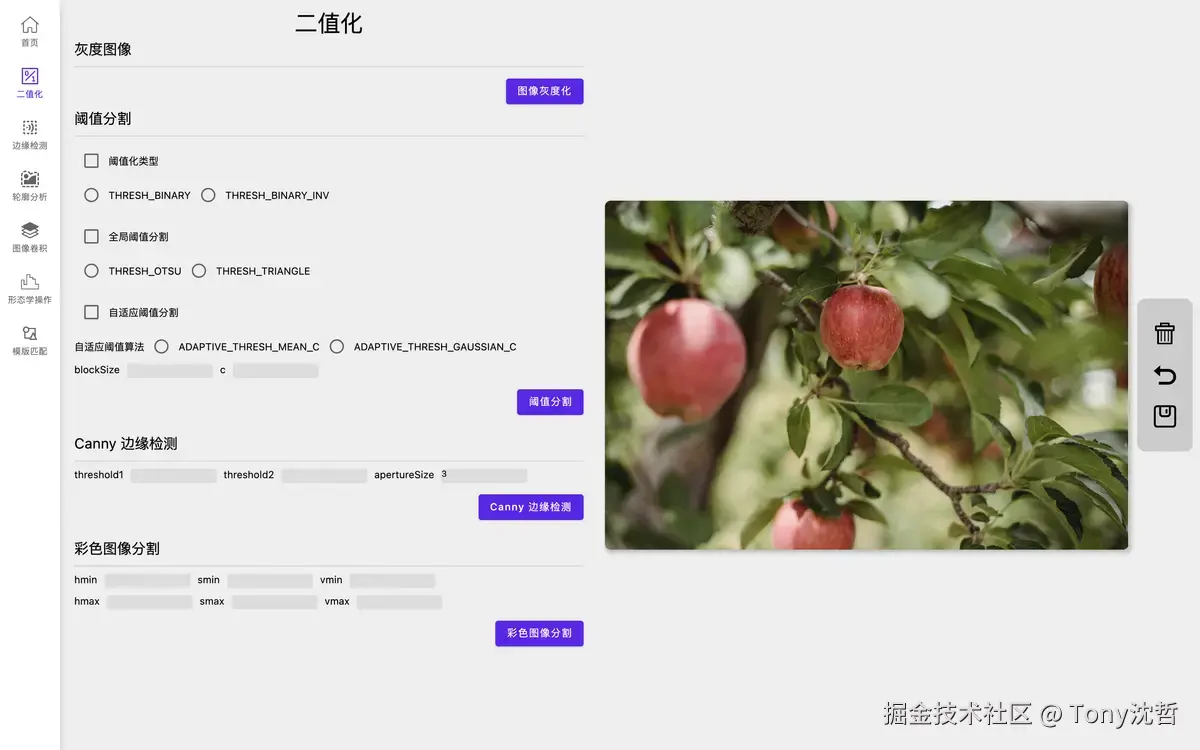Click the save icon on the floating toolbar

point(1164,417)
